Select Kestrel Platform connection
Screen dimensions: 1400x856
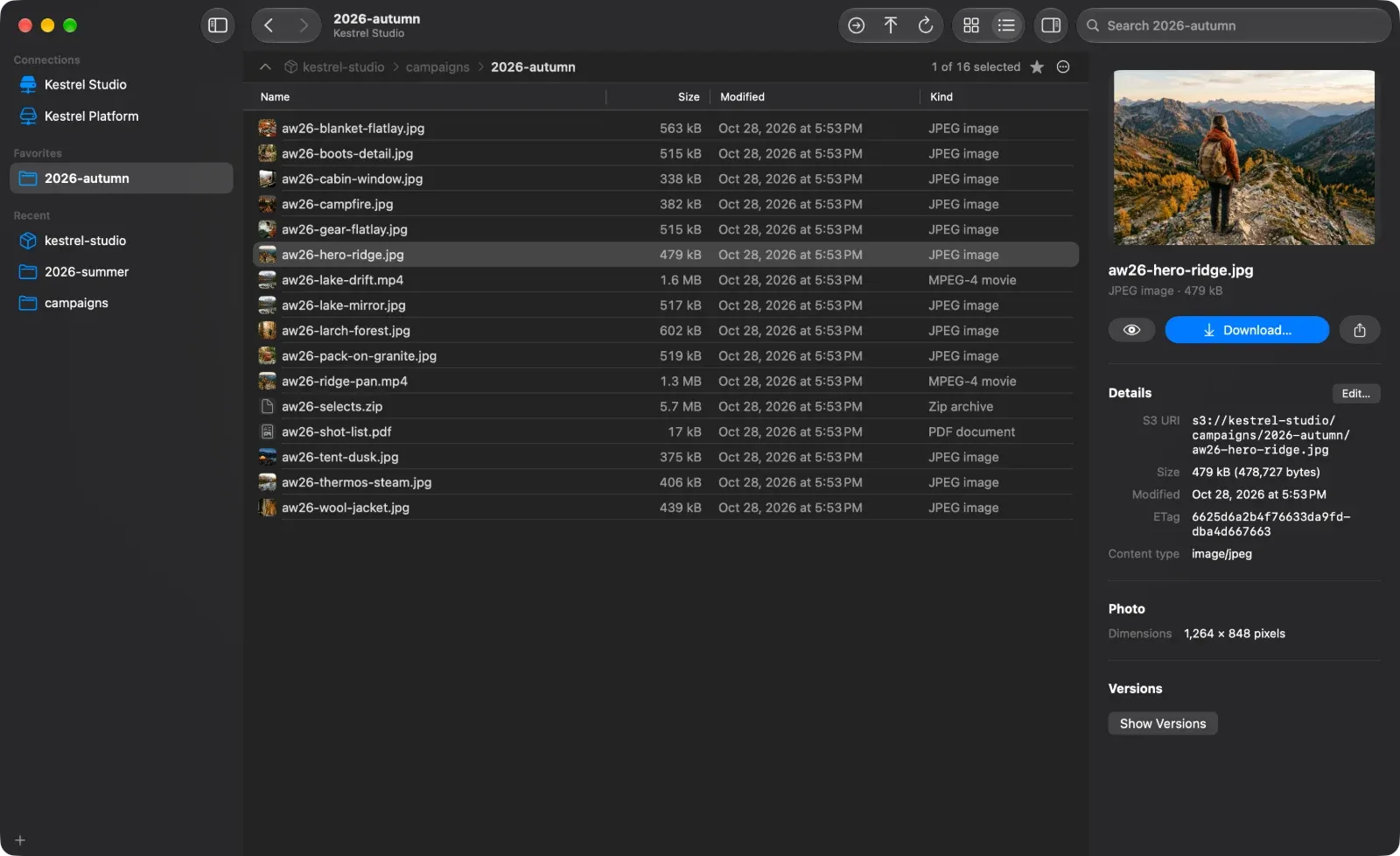pos(121,116)
